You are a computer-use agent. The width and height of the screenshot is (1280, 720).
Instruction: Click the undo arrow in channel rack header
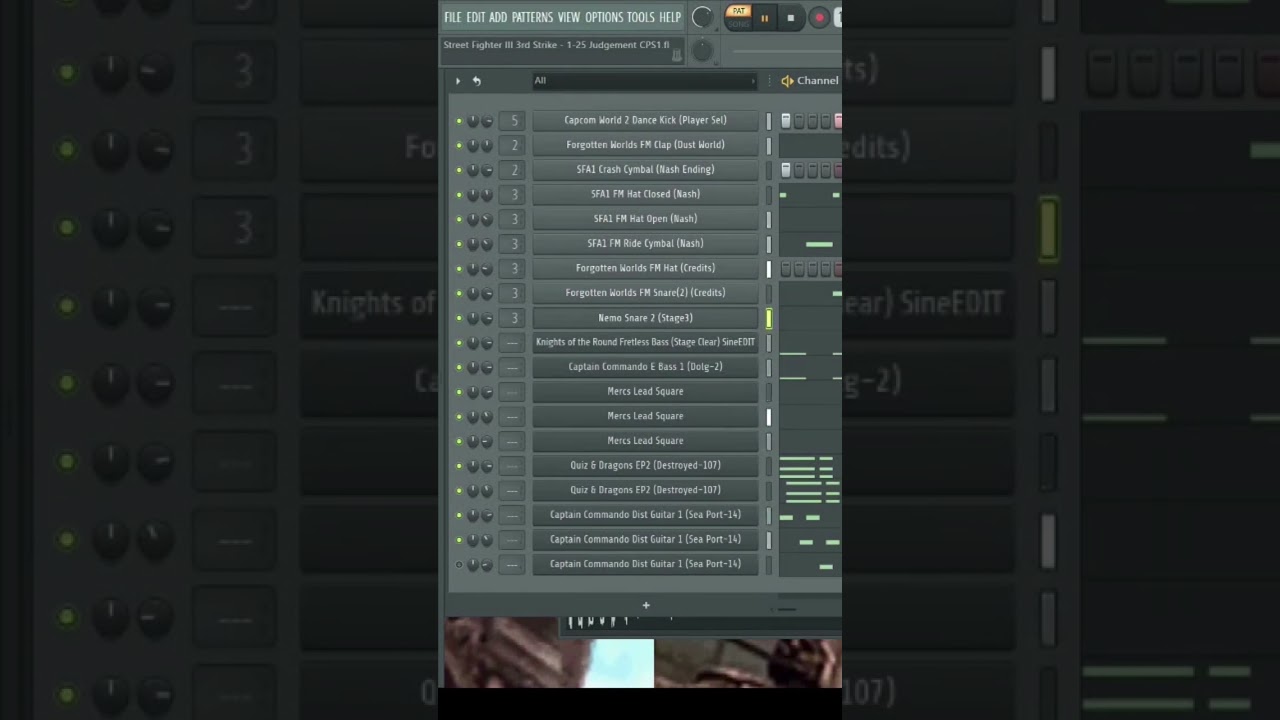[x=477, y=81]
